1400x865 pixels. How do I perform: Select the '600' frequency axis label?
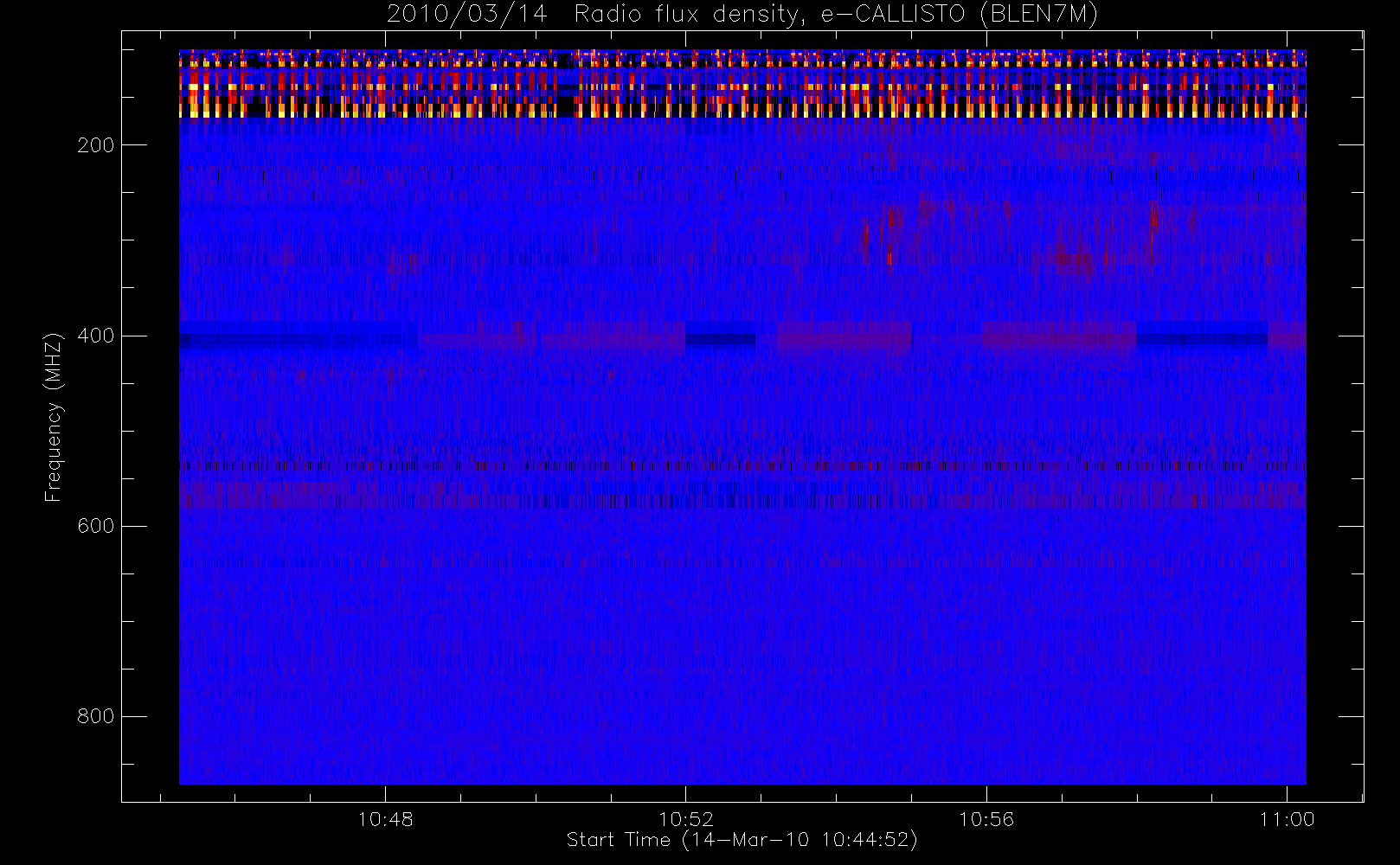point(96,526)
